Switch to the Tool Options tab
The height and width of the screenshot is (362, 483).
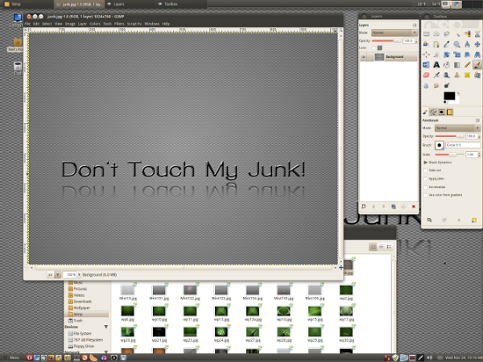coord(425,112)
